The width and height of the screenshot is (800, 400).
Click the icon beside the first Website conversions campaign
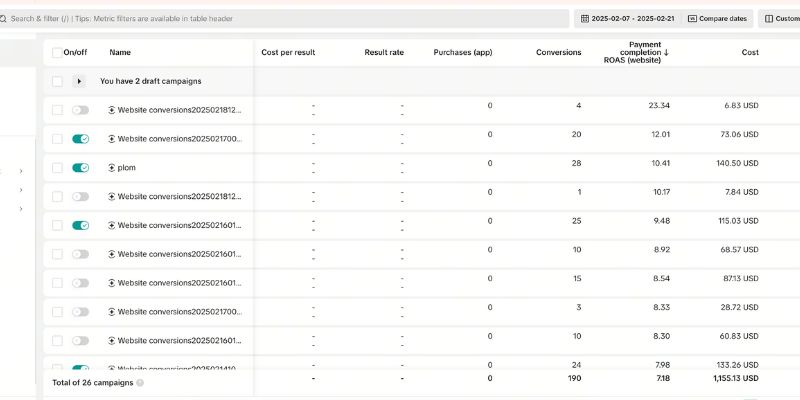tap(112, 110)
